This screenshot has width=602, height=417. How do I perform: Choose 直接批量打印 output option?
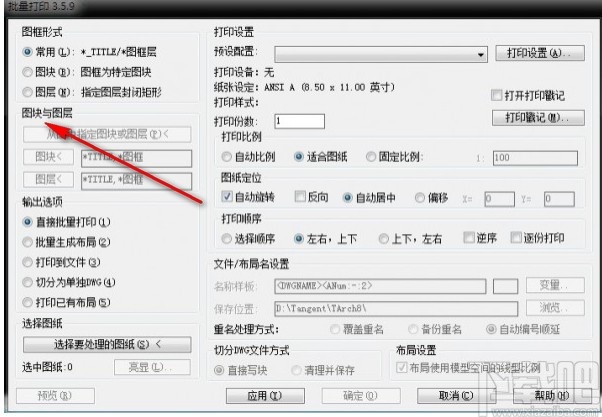point(27,222)
